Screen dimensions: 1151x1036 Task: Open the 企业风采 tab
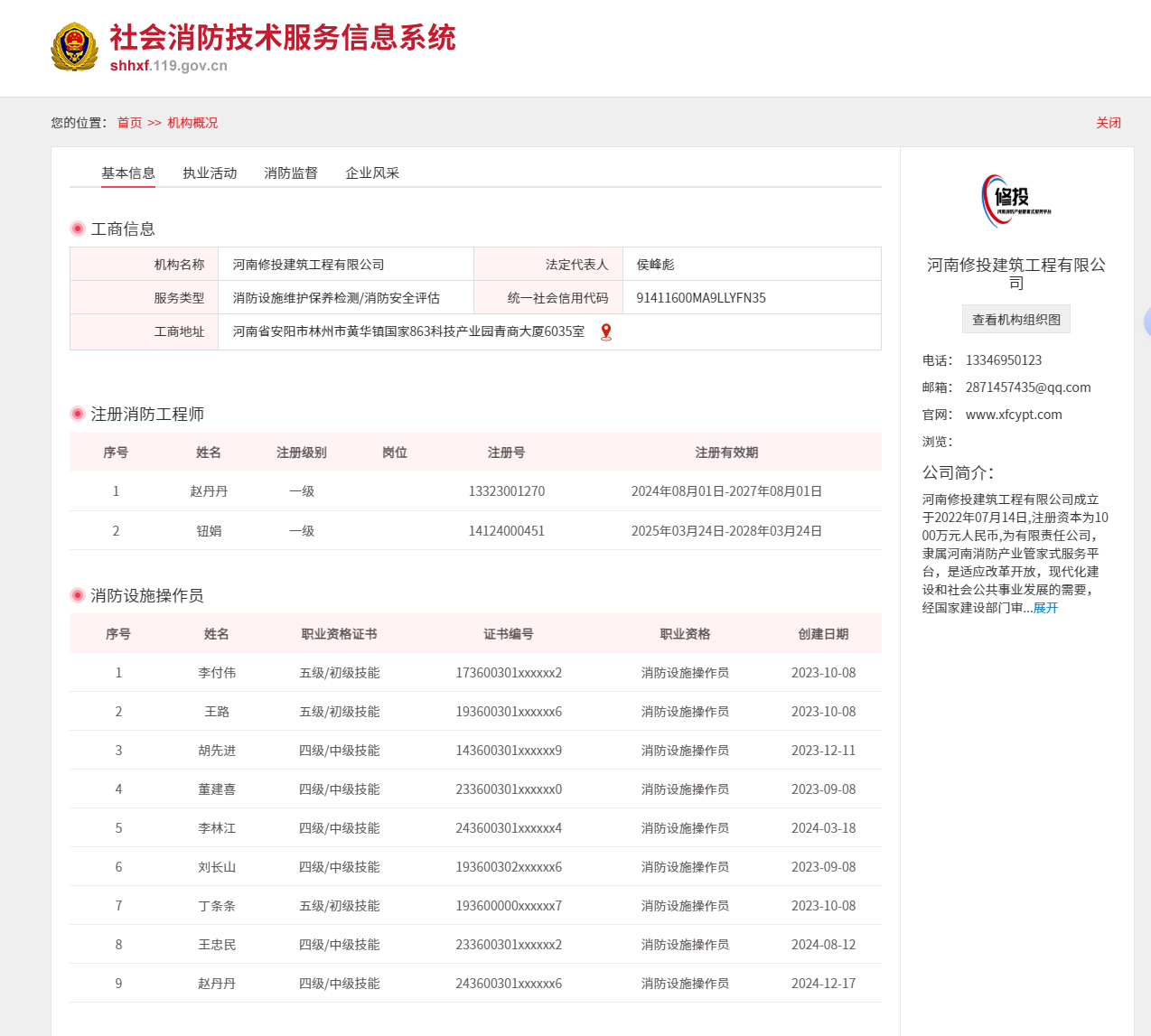[372, 173]
